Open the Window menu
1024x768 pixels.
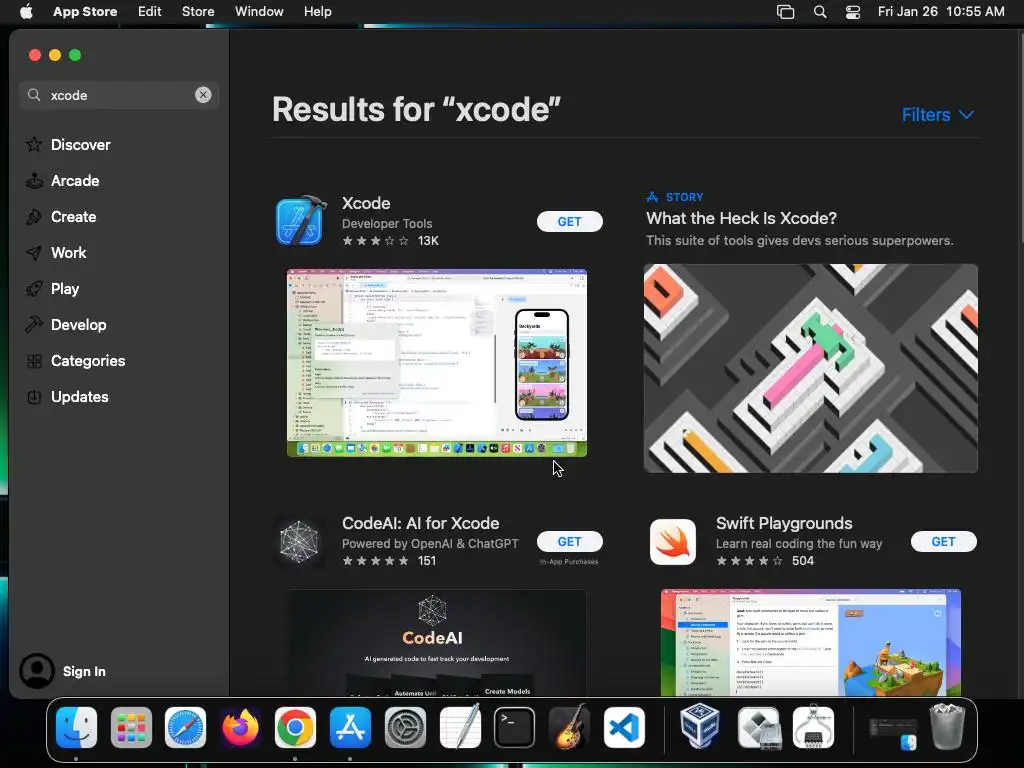click(x=259, y=12)
